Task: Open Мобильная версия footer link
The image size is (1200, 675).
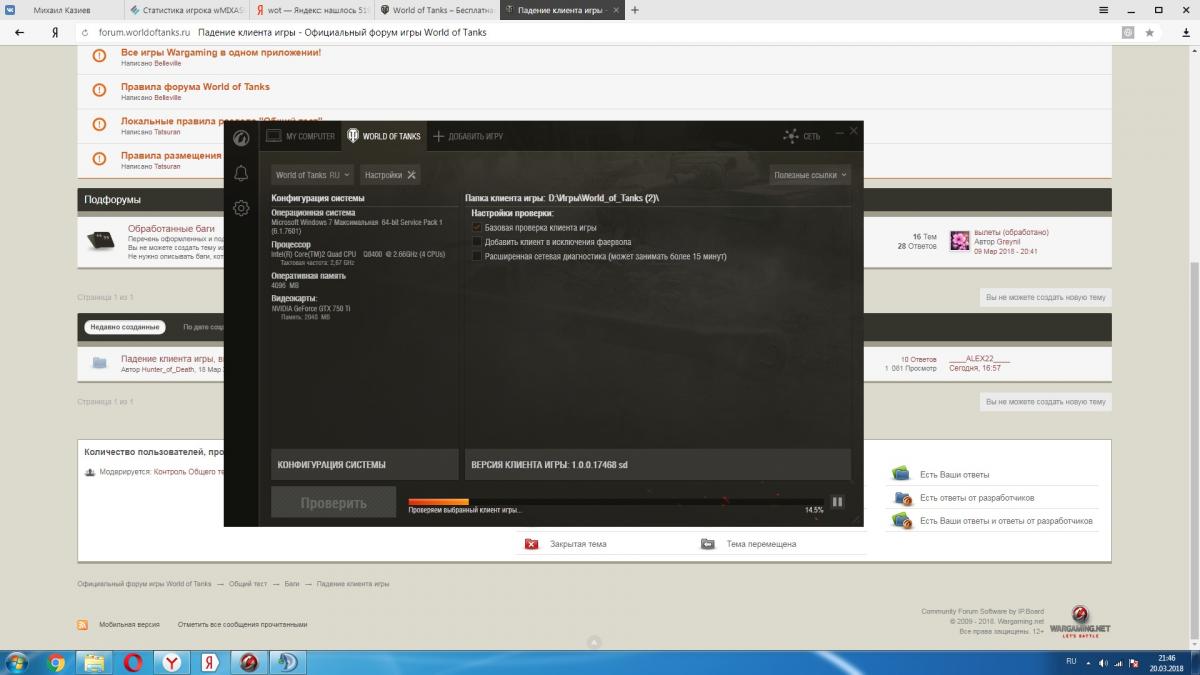Action: click(x=129, y=624)
